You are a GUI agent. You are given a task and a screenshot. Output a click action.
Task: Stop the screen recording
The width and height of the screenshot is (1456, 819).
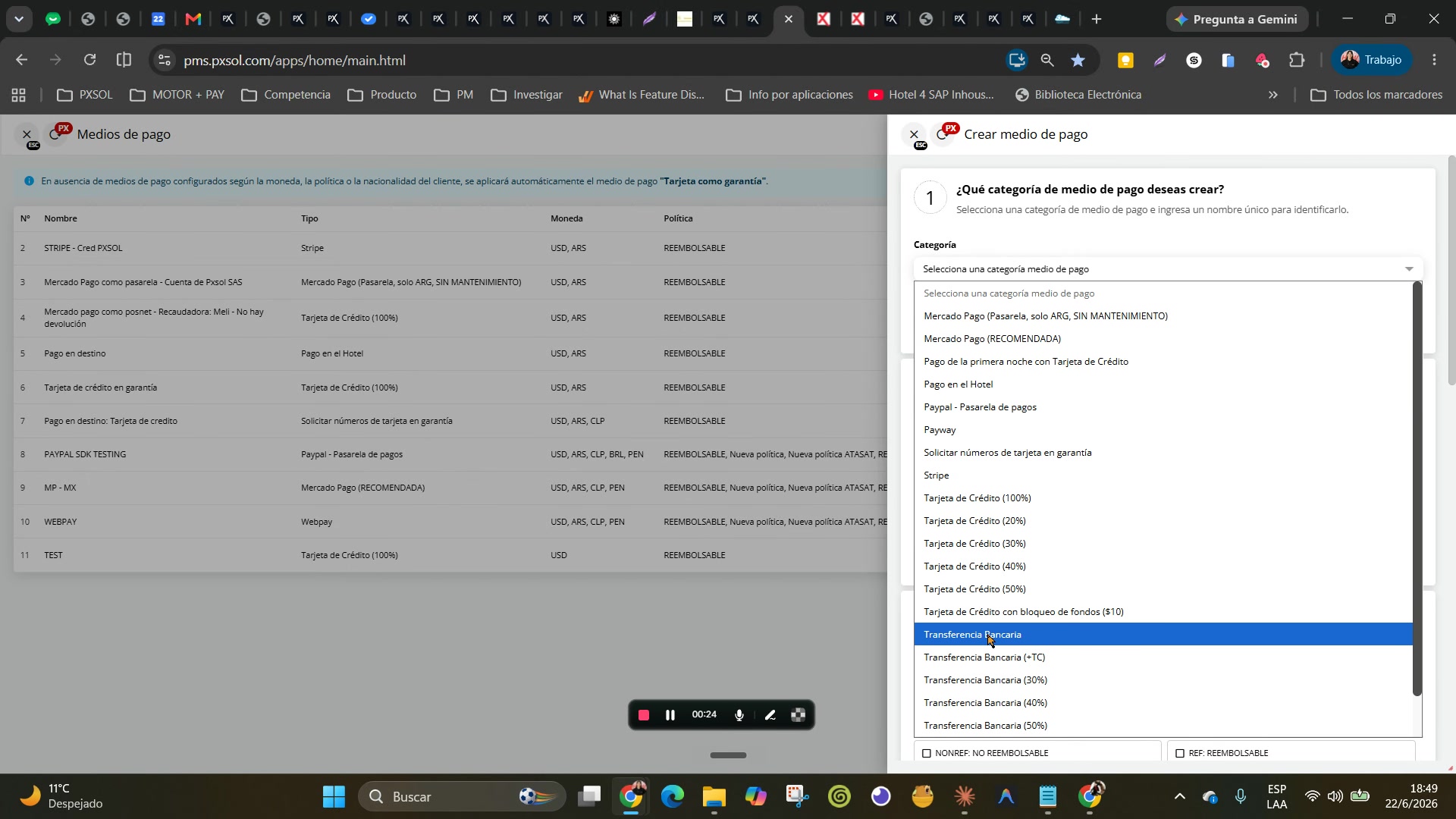(644, 715)
